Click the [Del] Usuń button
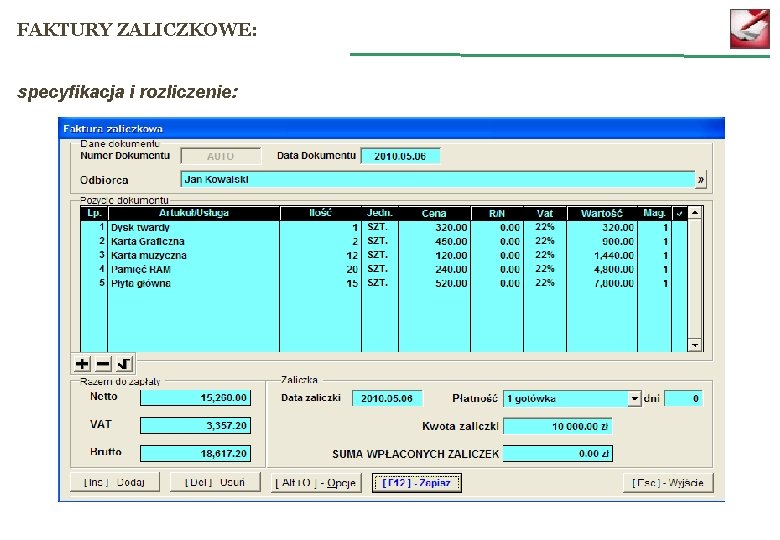 click(x=215, y=482)
